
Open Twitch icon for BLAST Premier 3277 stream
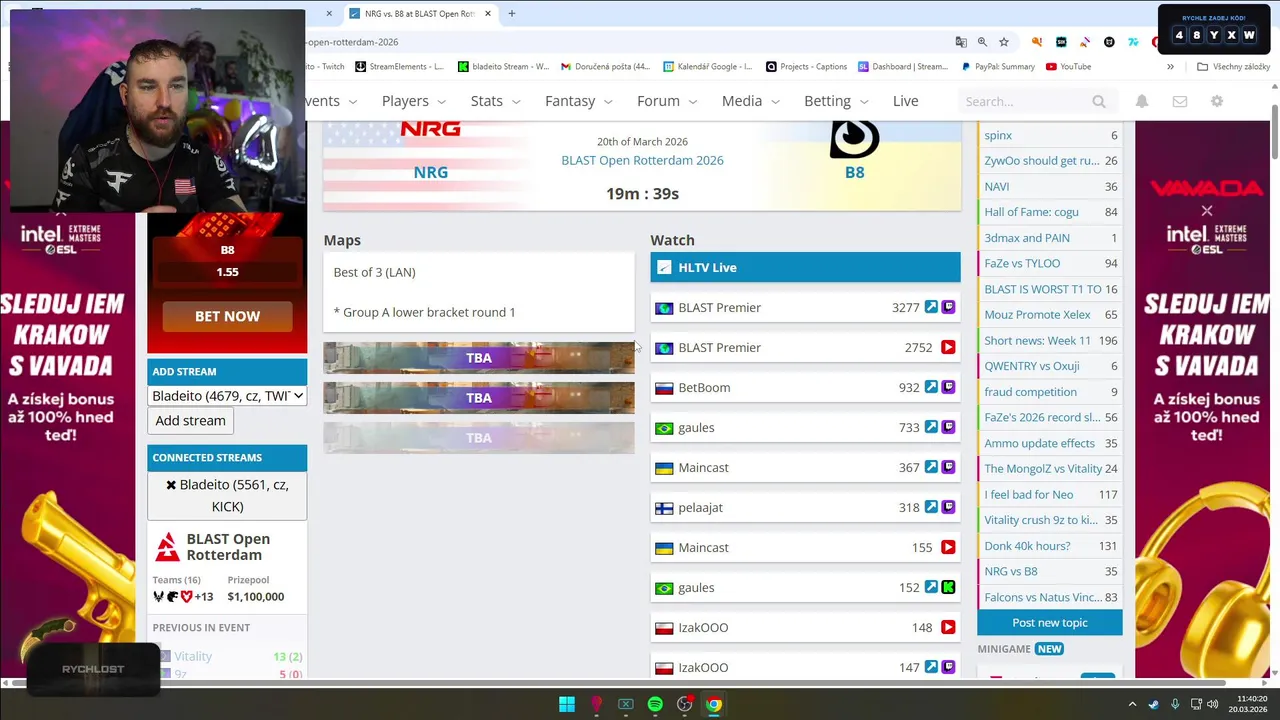[948, 307]
